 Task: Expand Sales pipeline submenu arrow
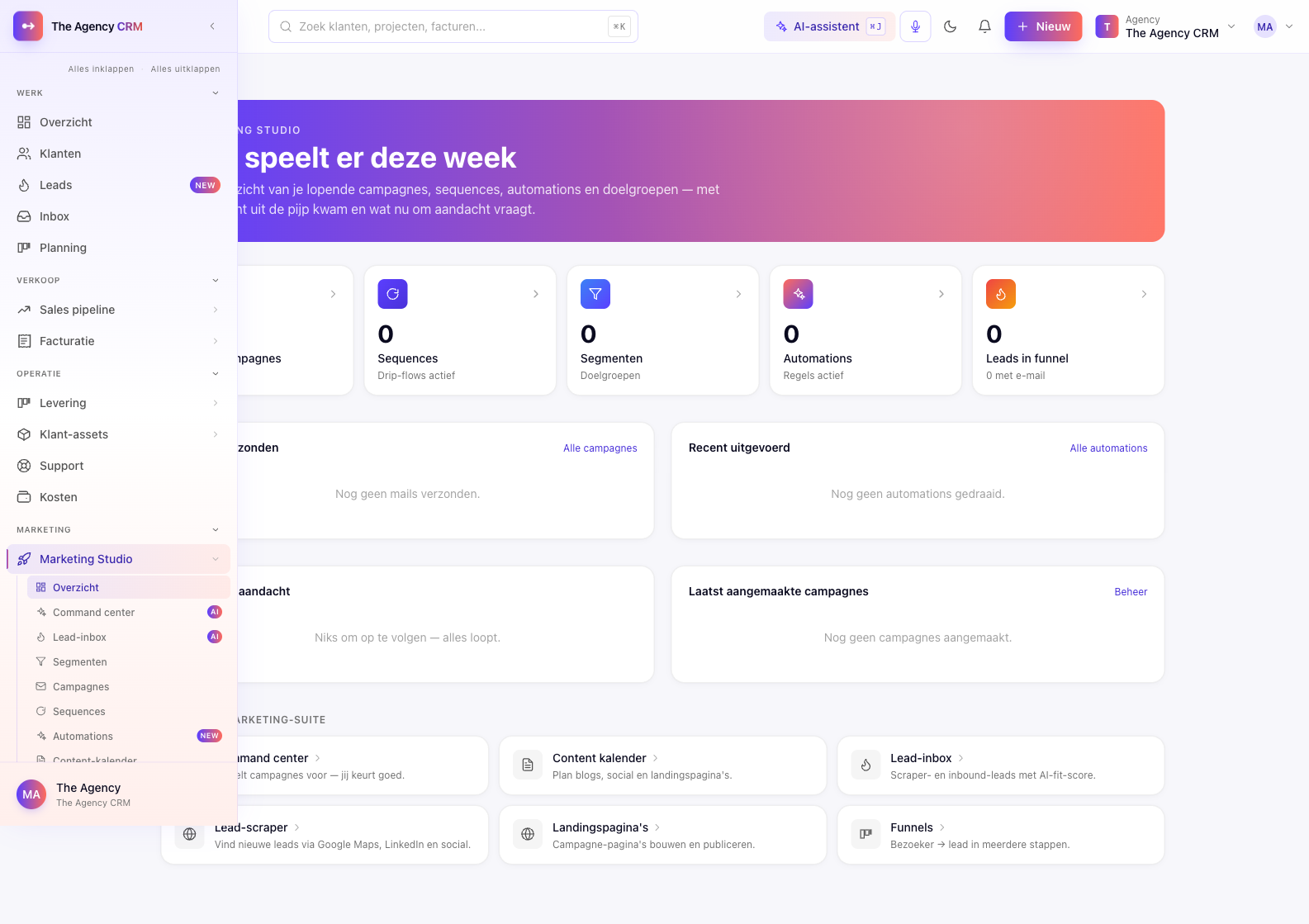point(216,310)
